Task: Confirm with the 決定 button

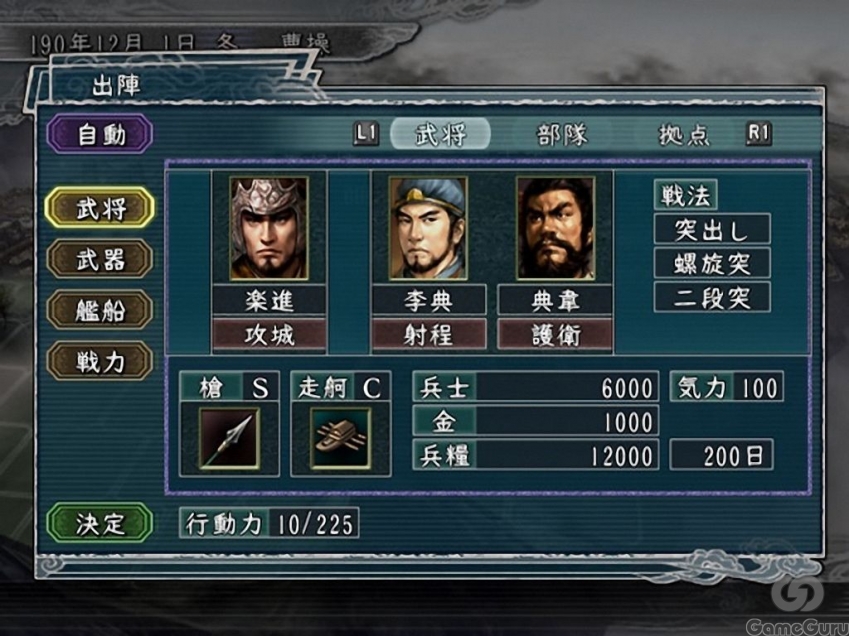Action: pyautogui.click(x=100, y=523)
